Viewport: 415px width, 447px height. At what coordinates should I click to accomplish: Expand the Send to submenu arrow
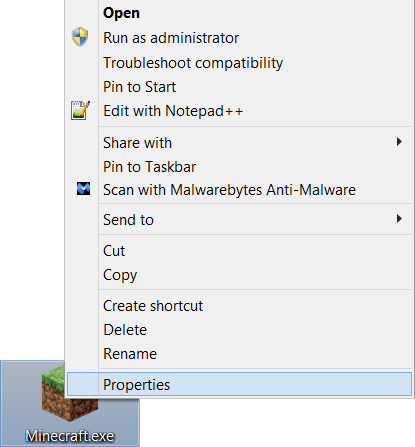399,219
